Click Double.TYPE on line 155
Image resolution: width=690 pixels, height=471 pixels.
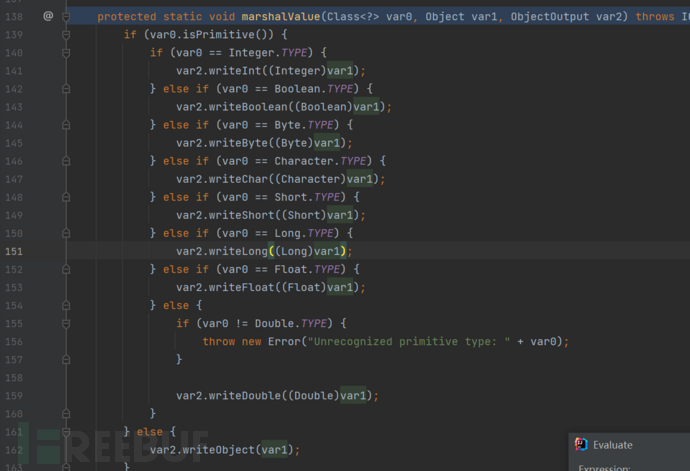click(291, 324)
